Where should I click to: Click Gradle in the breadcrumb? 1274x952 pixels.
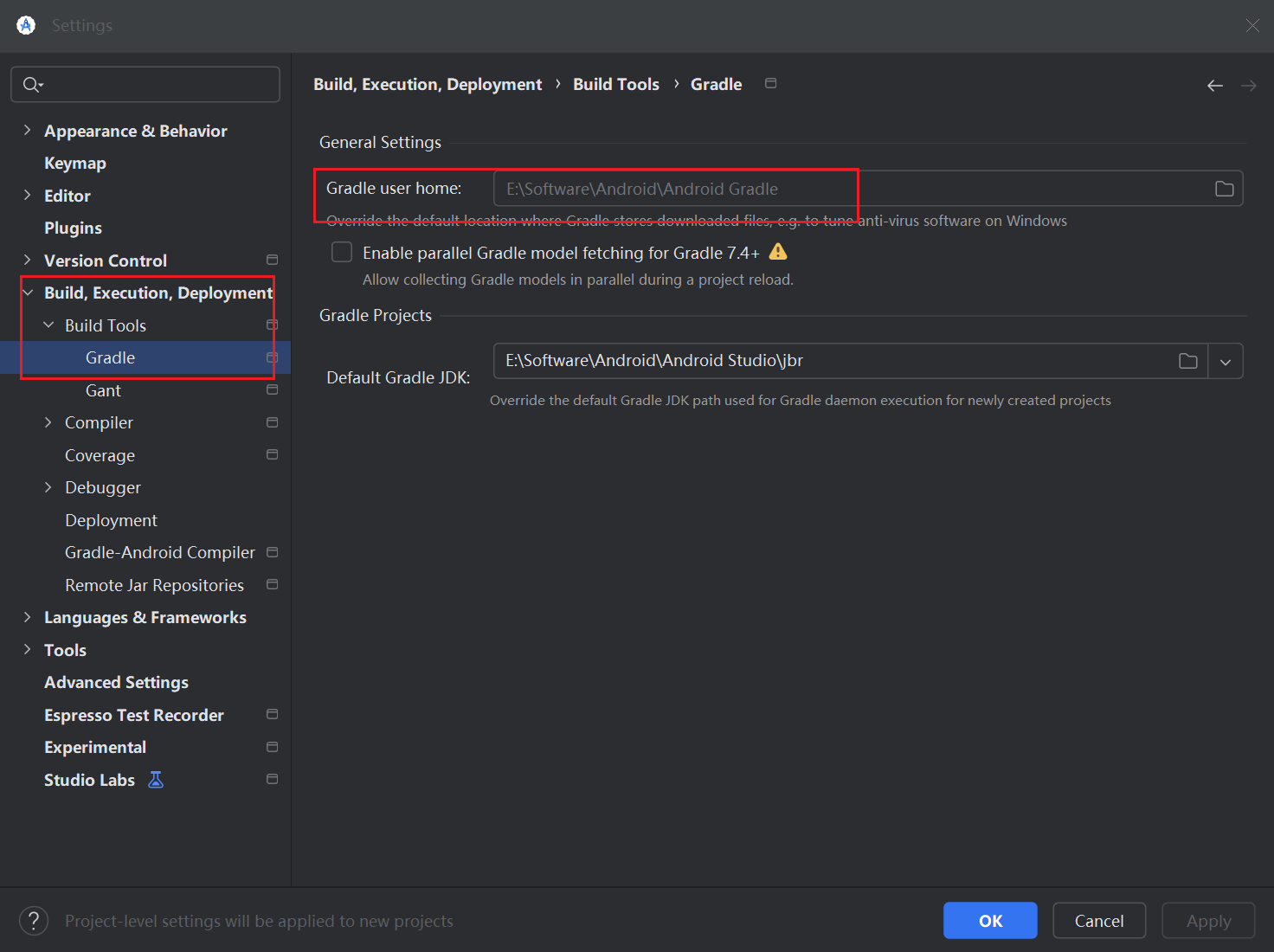click(716, 84)
